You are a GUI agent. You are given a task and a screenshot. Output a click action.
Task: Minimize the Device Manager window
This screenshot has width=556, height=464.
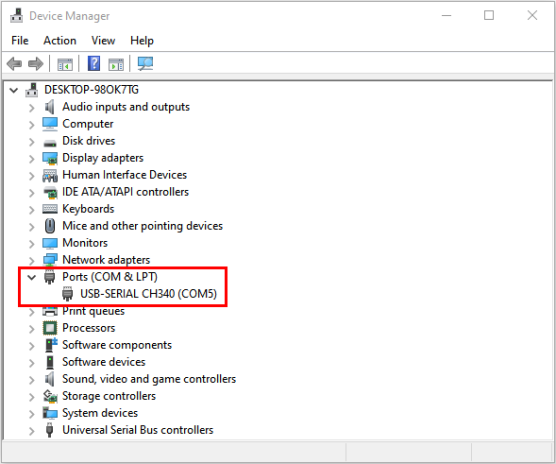(446, 15)
